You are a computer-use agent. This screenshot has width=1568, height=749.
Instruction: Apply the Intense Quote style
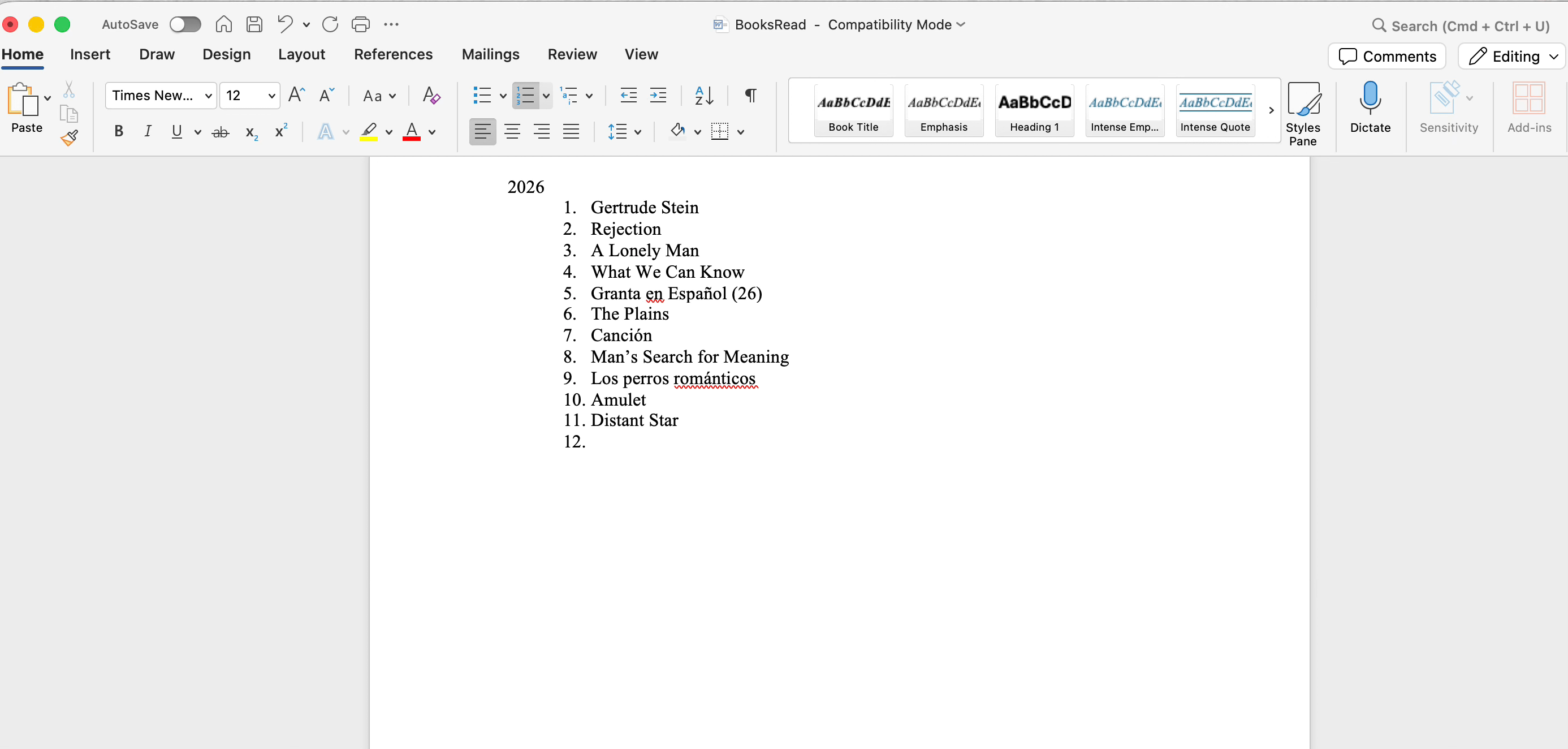click(1215, 110)
